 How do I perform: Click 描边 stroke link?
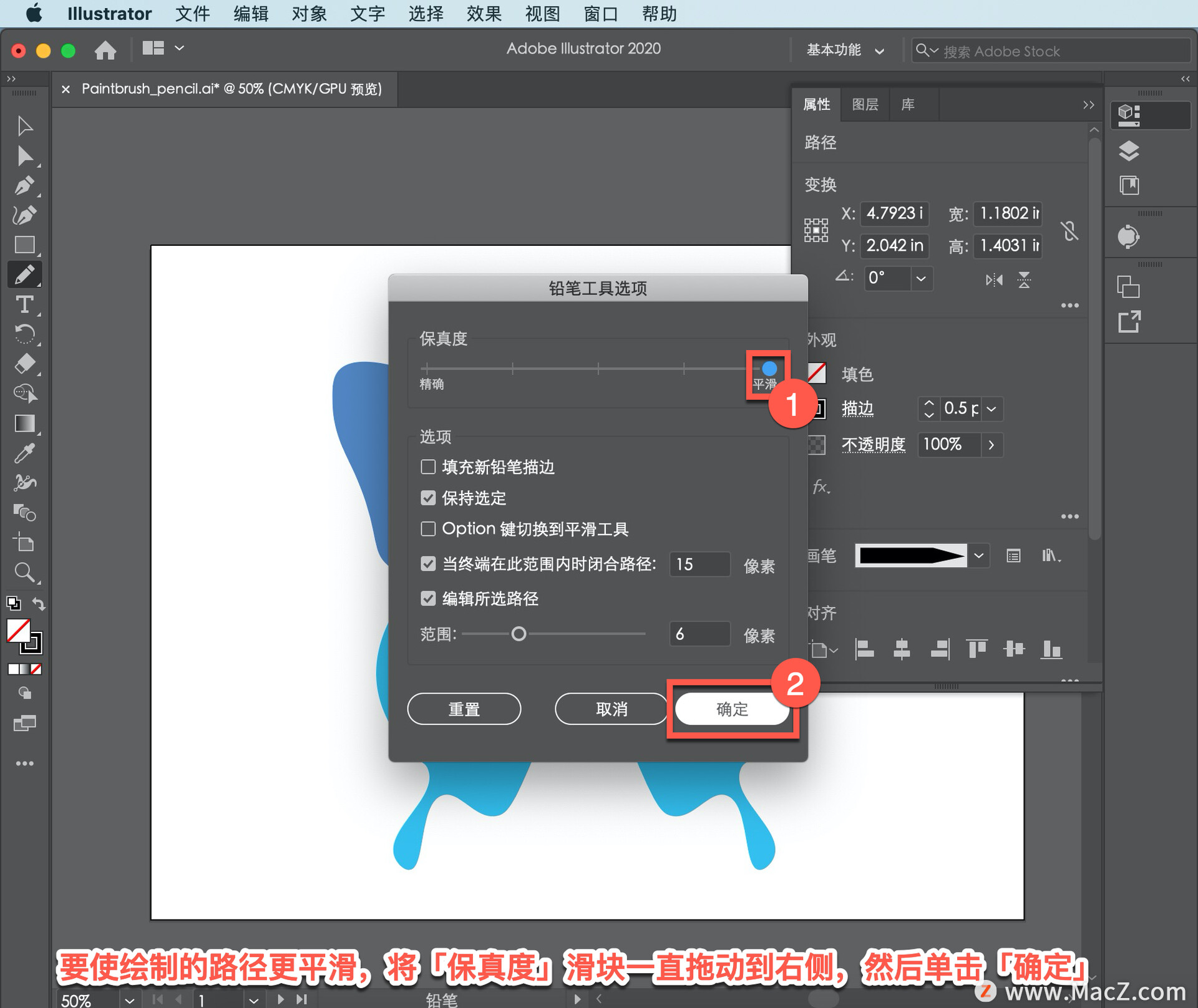tap(857, 409)
